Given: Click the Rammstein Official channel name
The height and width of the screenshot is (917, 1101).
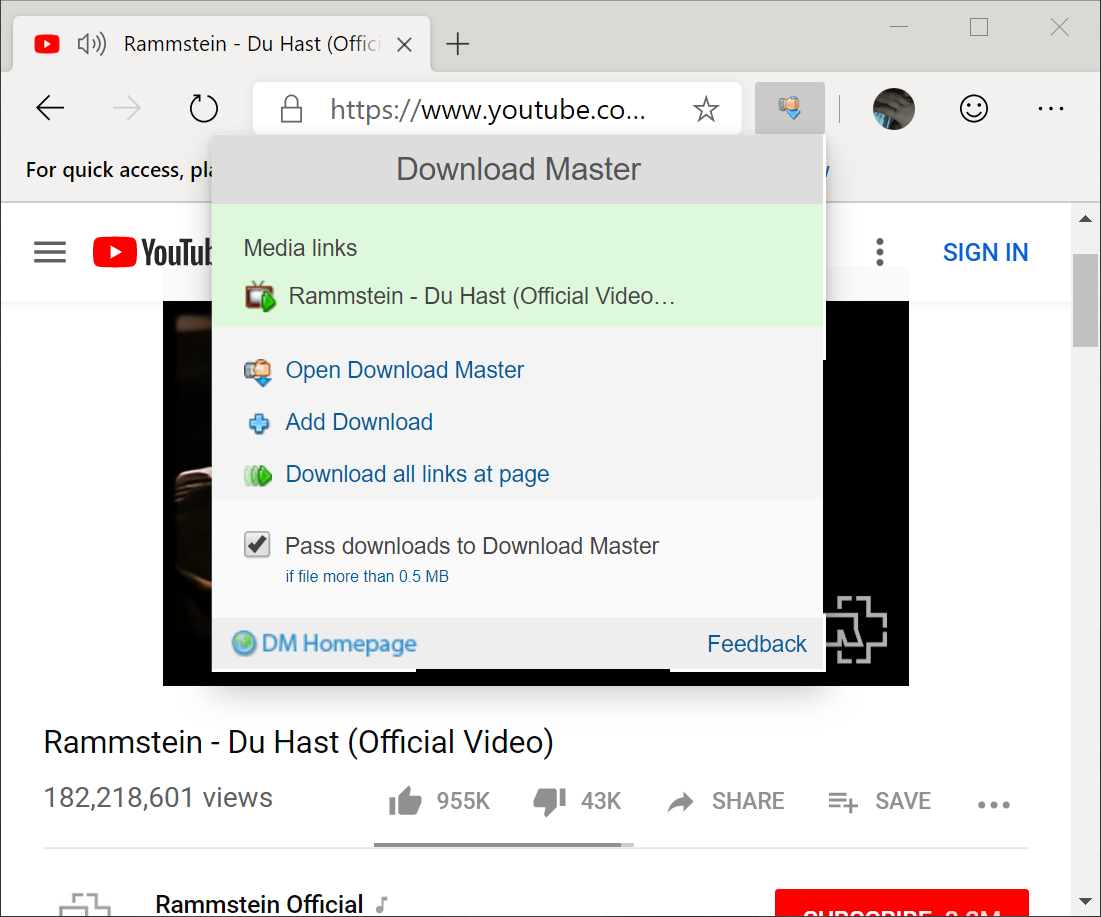Looking at the screenshot, I should click(259, 904).
